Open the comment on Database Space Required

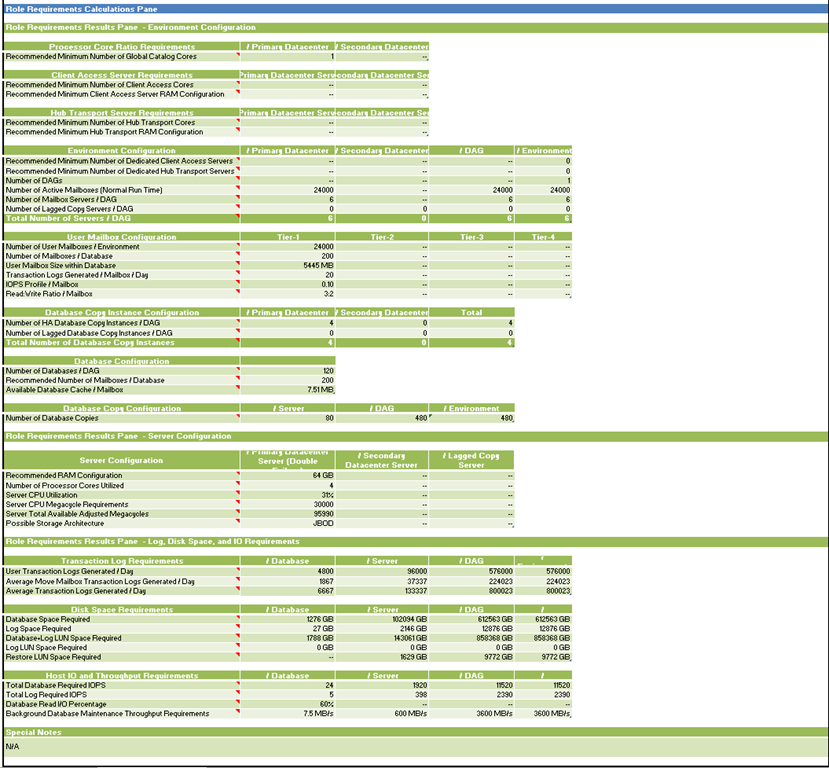coord(238,618)
